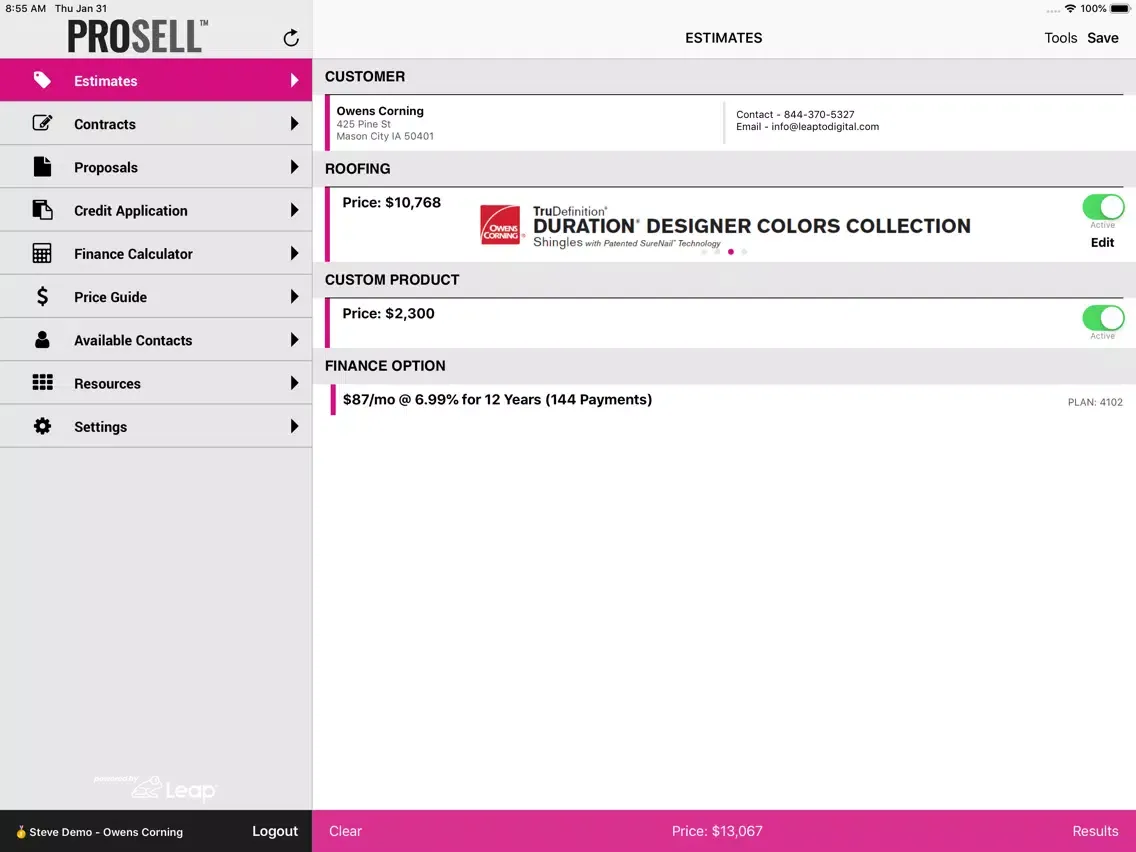The width and height of the screenshot is (1136, 852).
Task: Click the Proposals document icon
Action: click(x=42, y=167)
